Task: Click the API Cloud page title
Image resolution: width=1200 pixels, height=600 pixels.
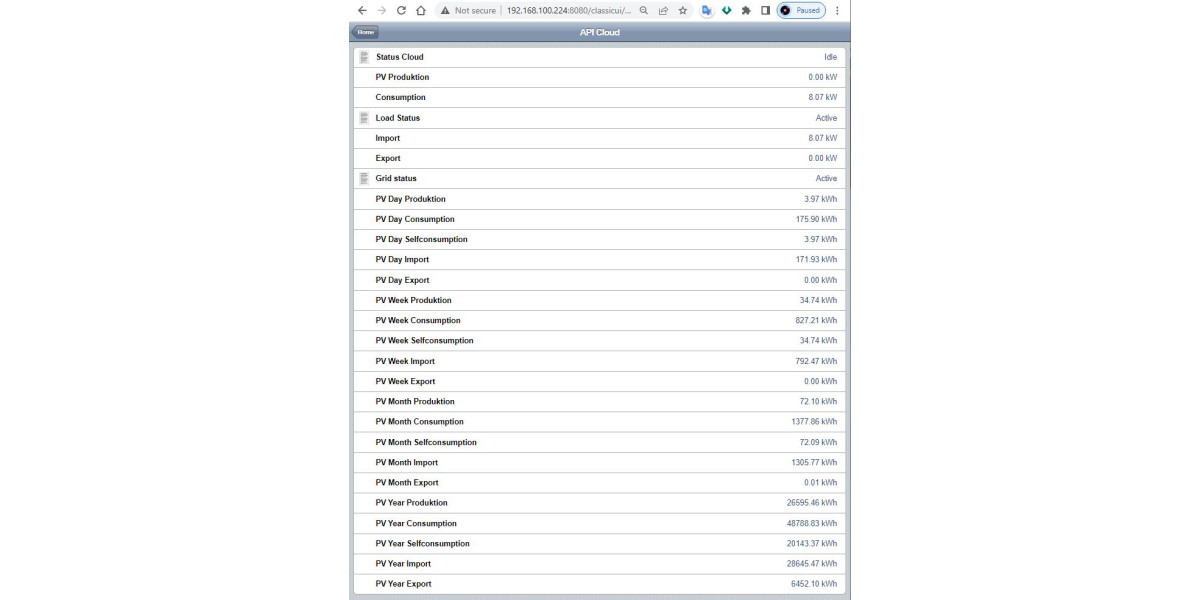Action: pos(600,32)
